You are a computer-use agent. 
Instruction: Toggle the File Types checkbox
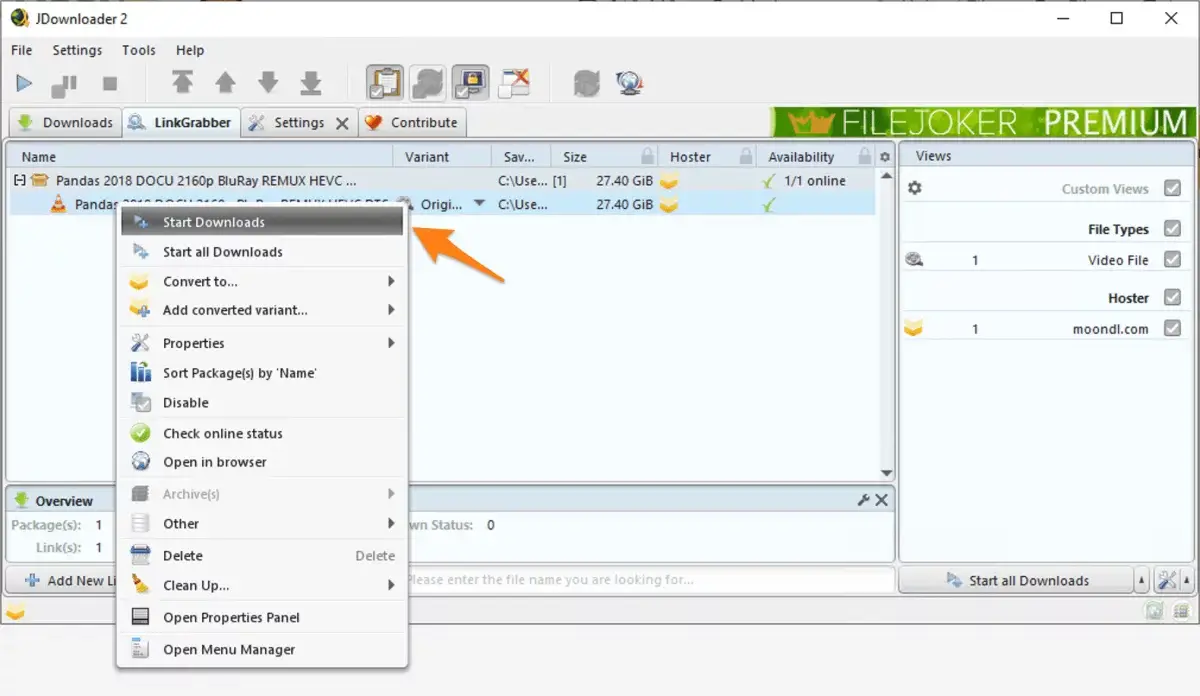(1173, 229)
